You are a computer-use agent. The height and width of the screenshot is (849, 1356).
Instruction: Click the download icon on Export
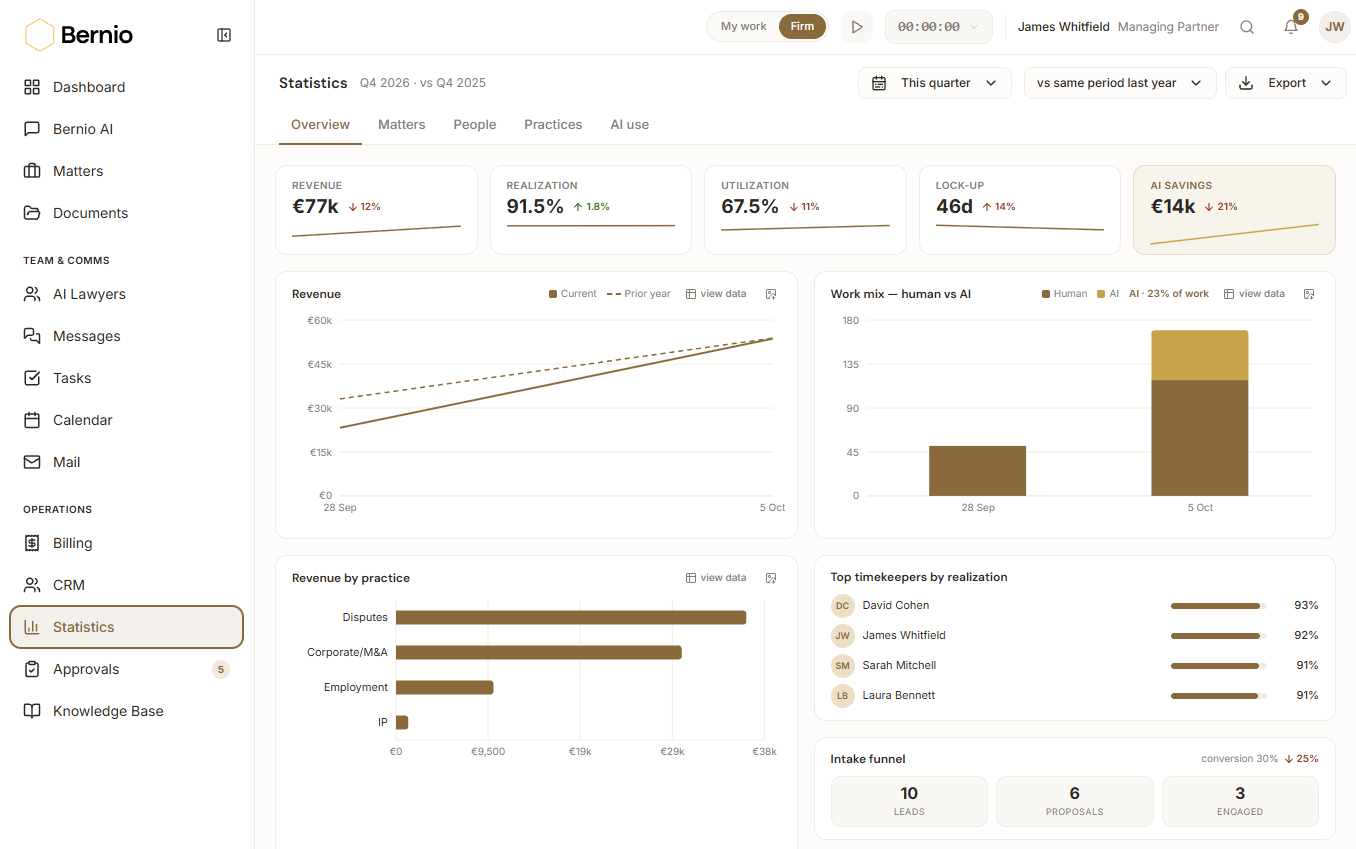tap(1246, 83)
